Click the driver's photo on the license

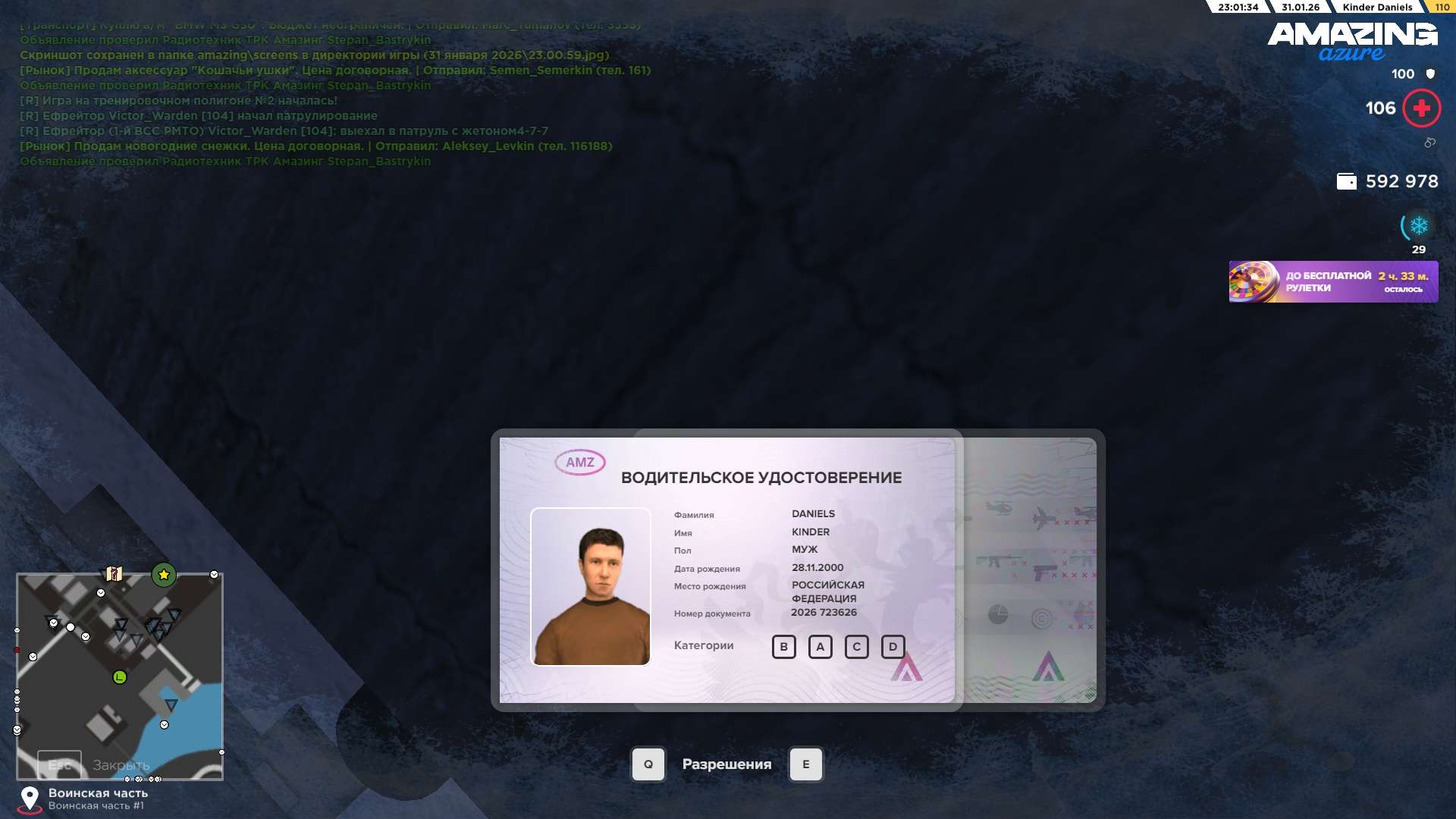pyautogui.click(x=591, y=586)
